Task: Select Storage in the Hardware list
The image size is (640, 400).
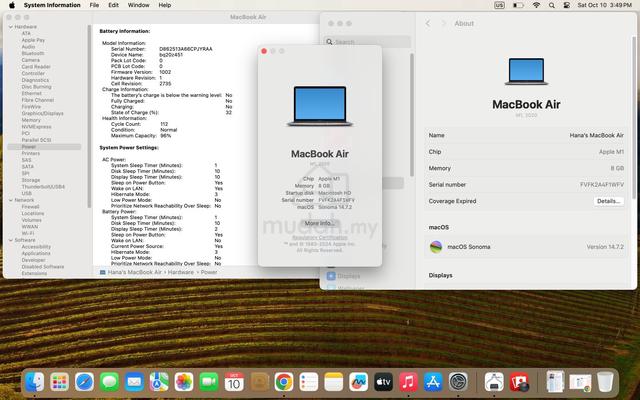Action: point(31,180)
